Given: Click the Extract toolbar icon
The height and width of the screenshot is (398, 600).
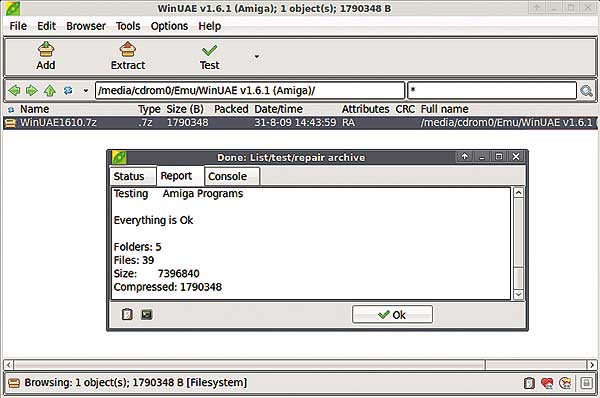Looking at the screenshot, I should (x=127, y=50).
